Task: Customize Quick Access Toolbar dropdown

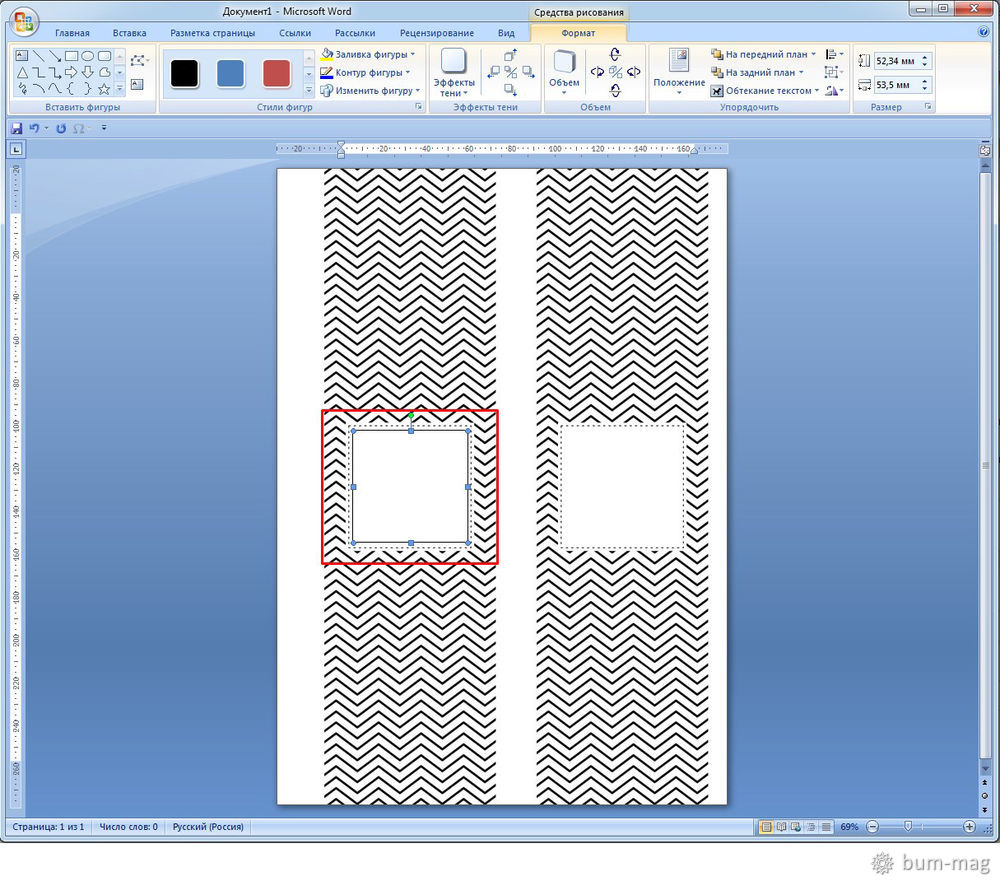Action: tap(104, 128)
